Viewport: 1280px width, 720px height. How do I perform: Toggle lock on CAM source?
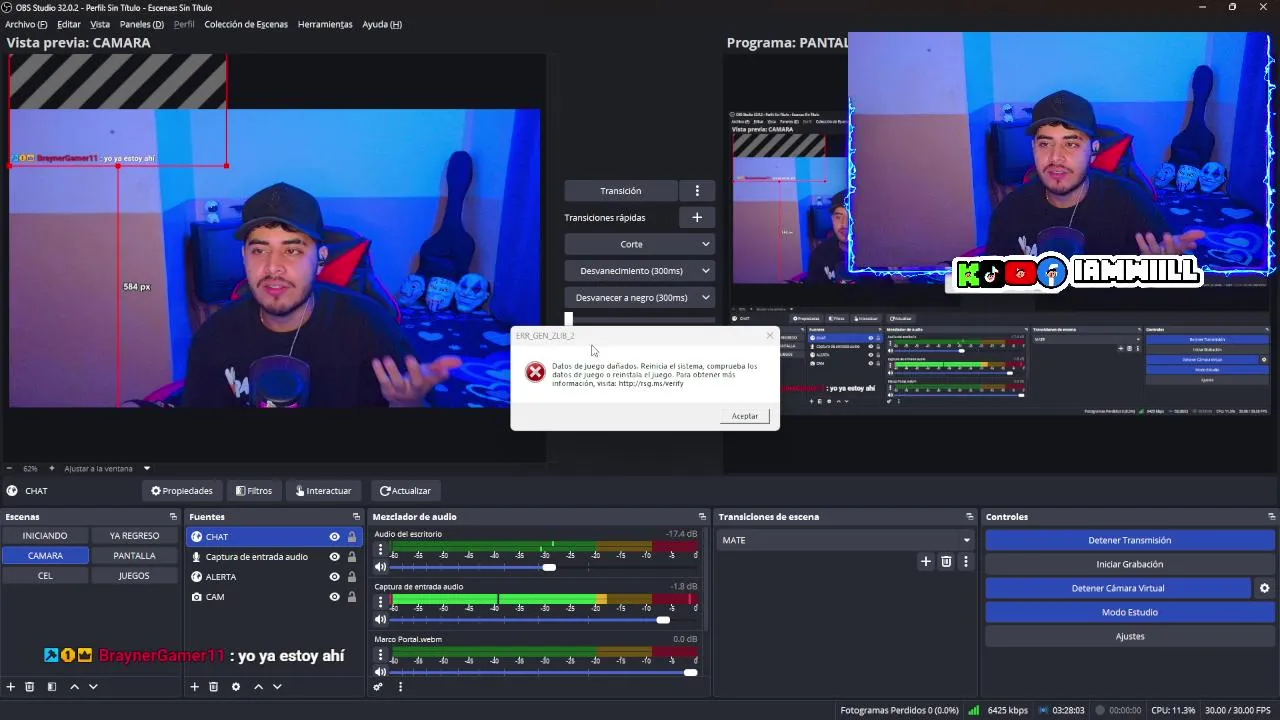tap(351, 597)
